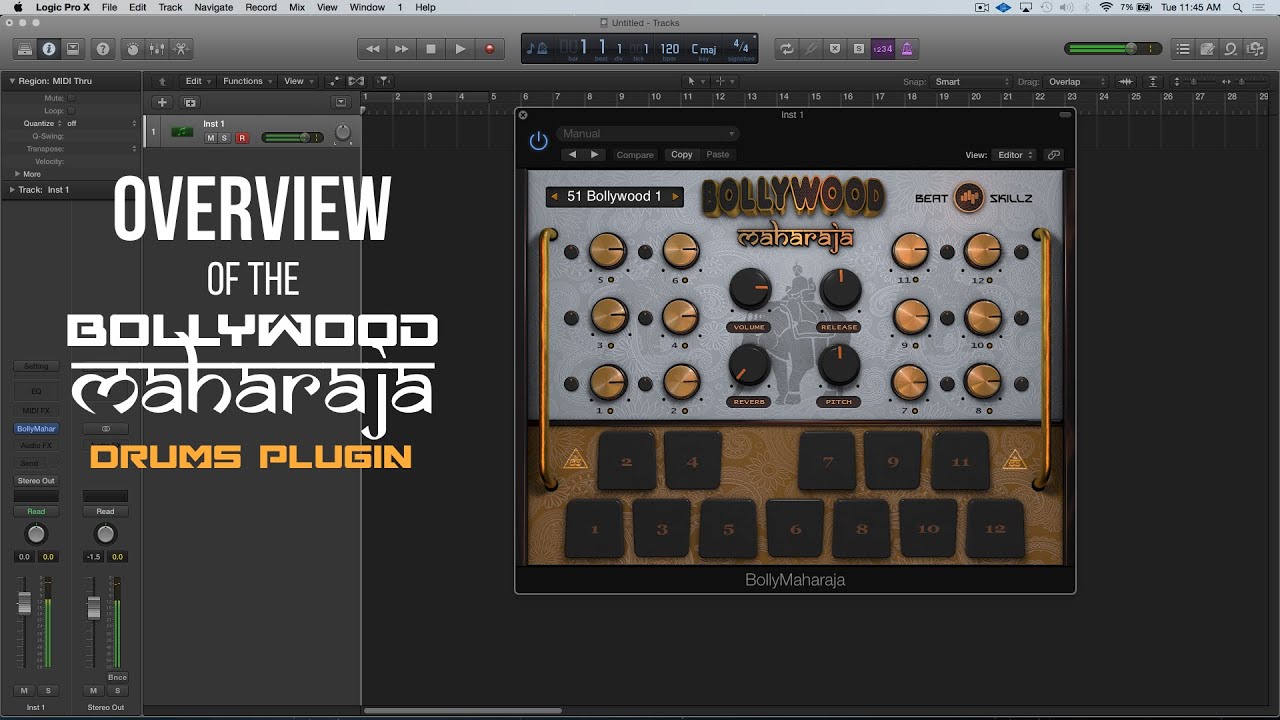Viewport: 1280px width, 720px height.
Task: Open the Editors scissors icon
Action: tap(180, 48)
